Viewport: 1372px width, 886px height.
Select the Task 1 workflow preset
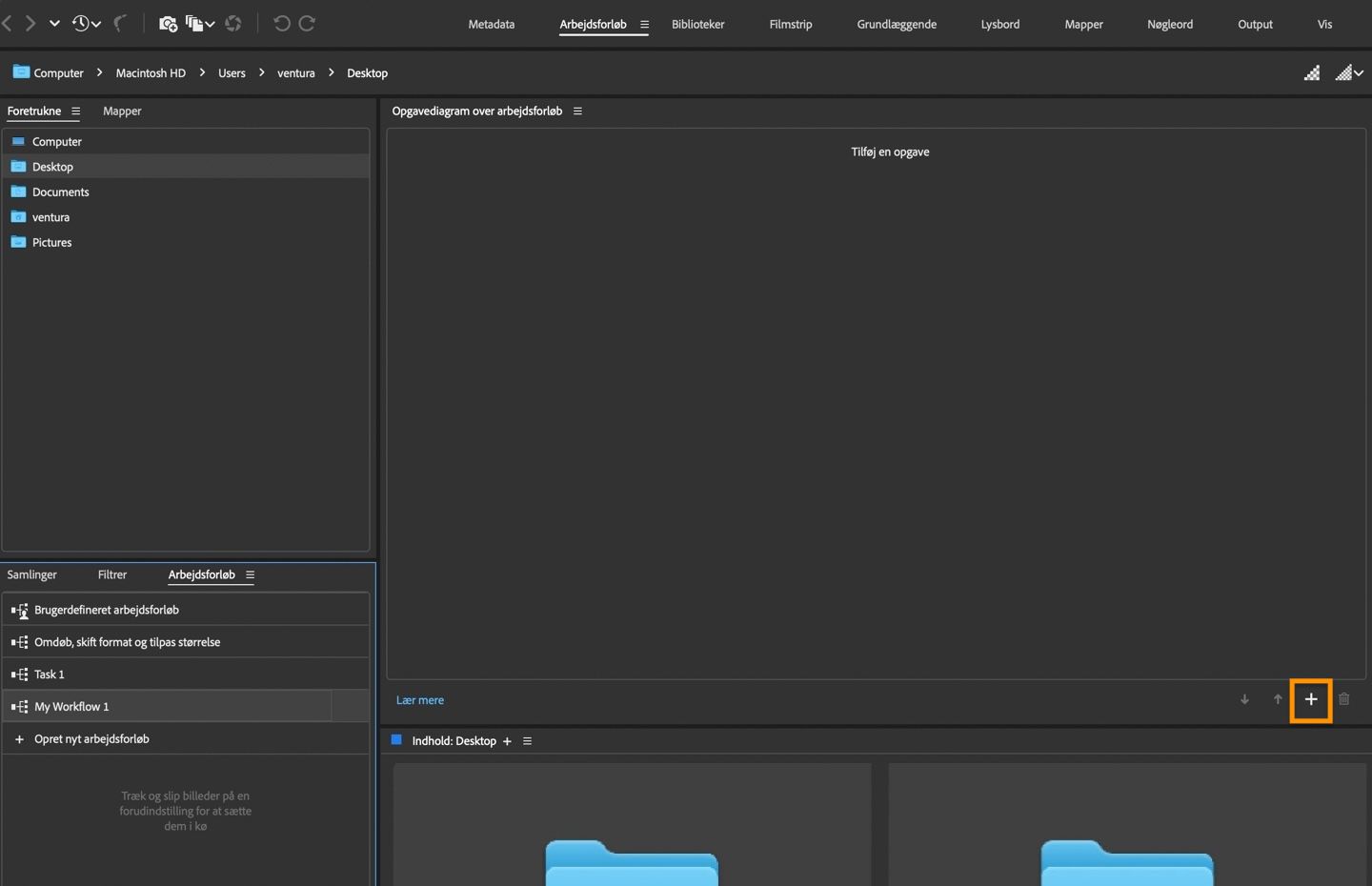[186, 675]
